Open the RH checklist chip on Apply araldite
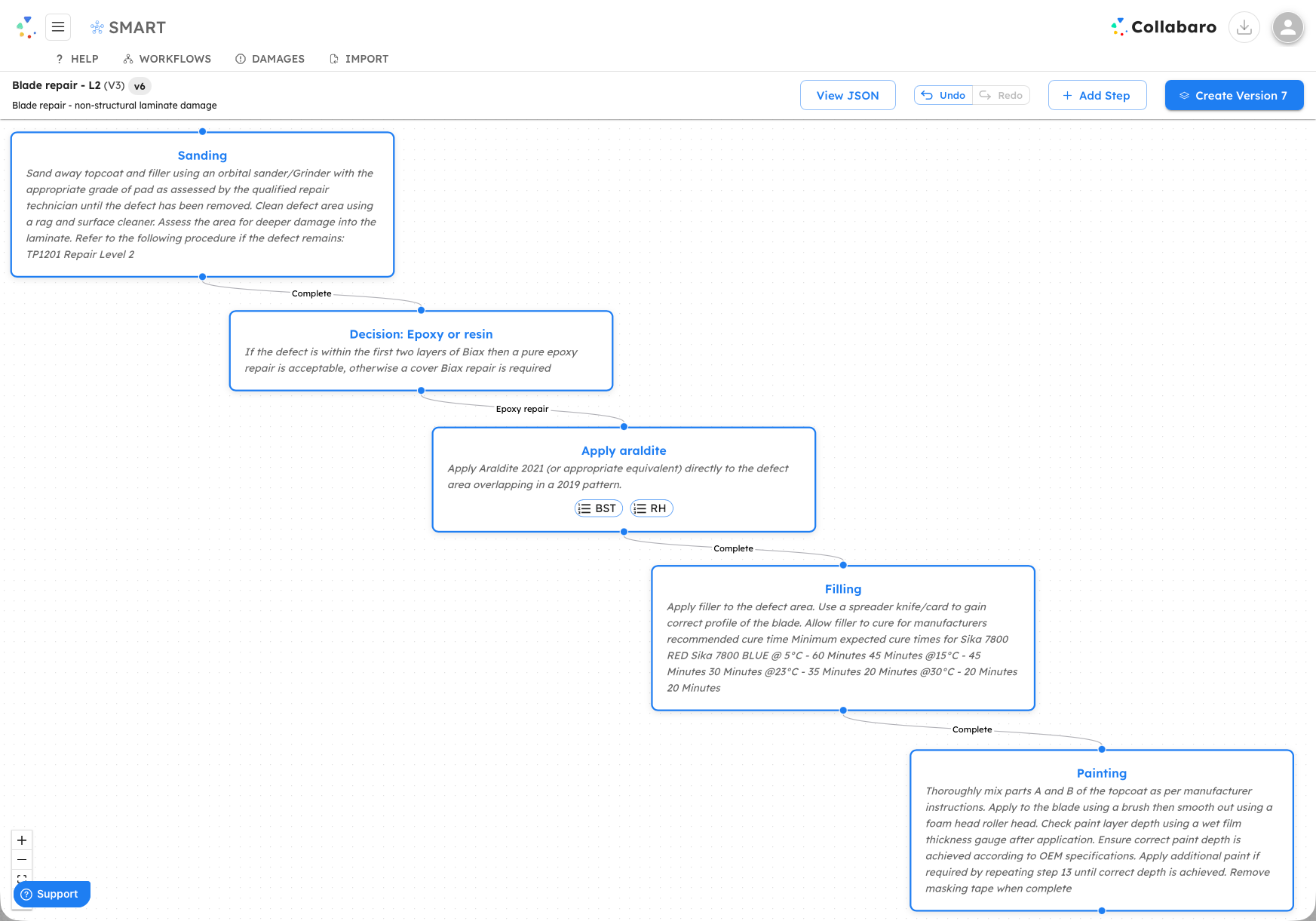This screenshot has height=921, width=1316. [651, 508]
